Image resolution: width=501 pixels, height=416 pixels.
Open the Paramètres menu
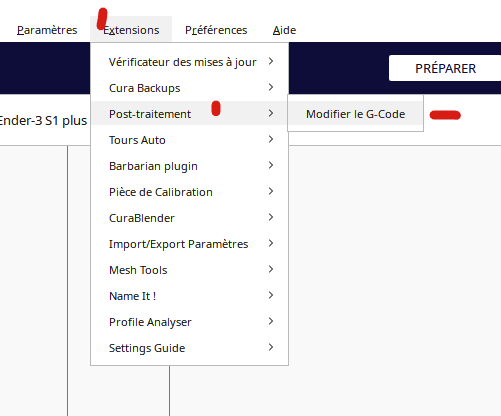(47, 30)
